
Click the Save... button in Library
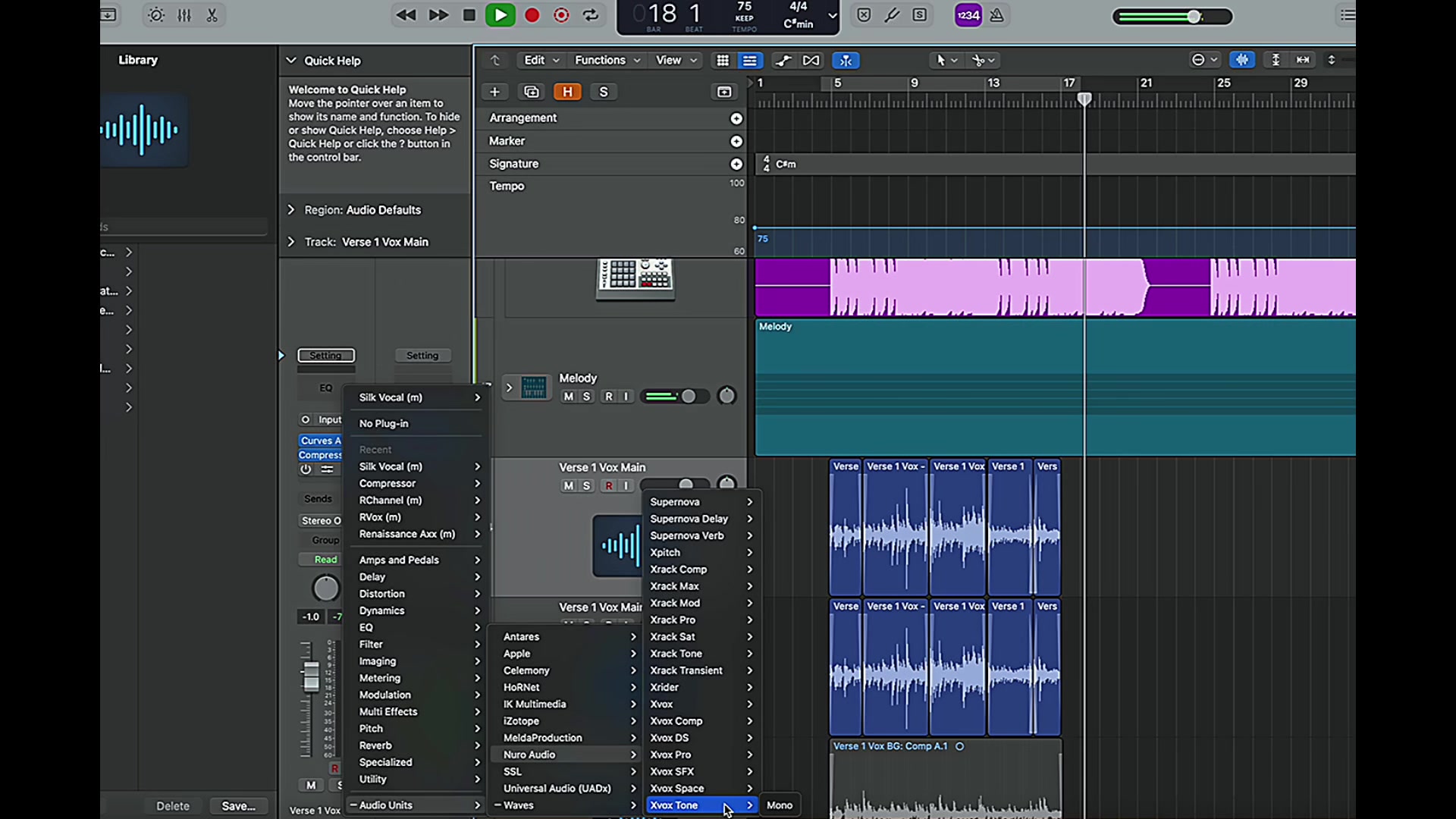[238, 806]
